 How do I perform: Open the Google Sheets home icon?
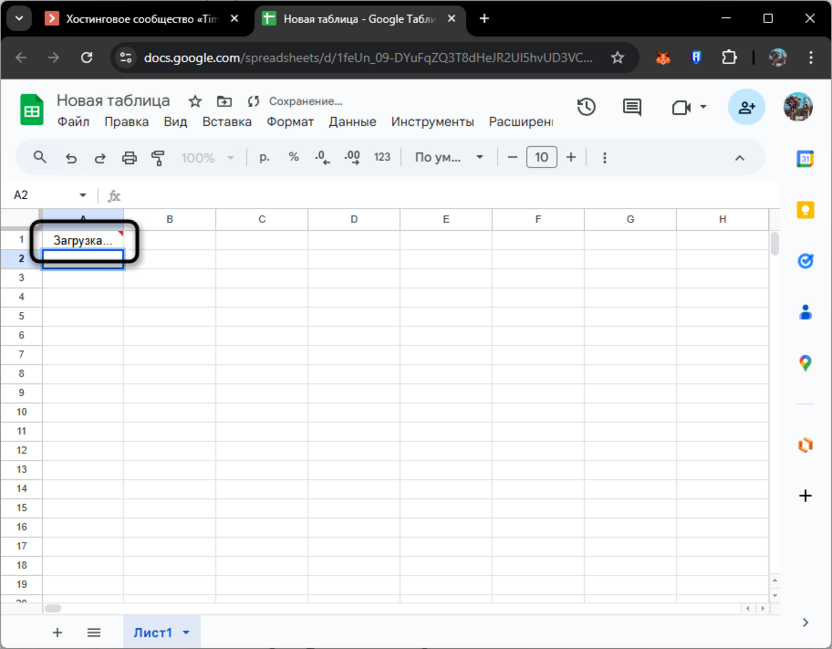point(31,109)
